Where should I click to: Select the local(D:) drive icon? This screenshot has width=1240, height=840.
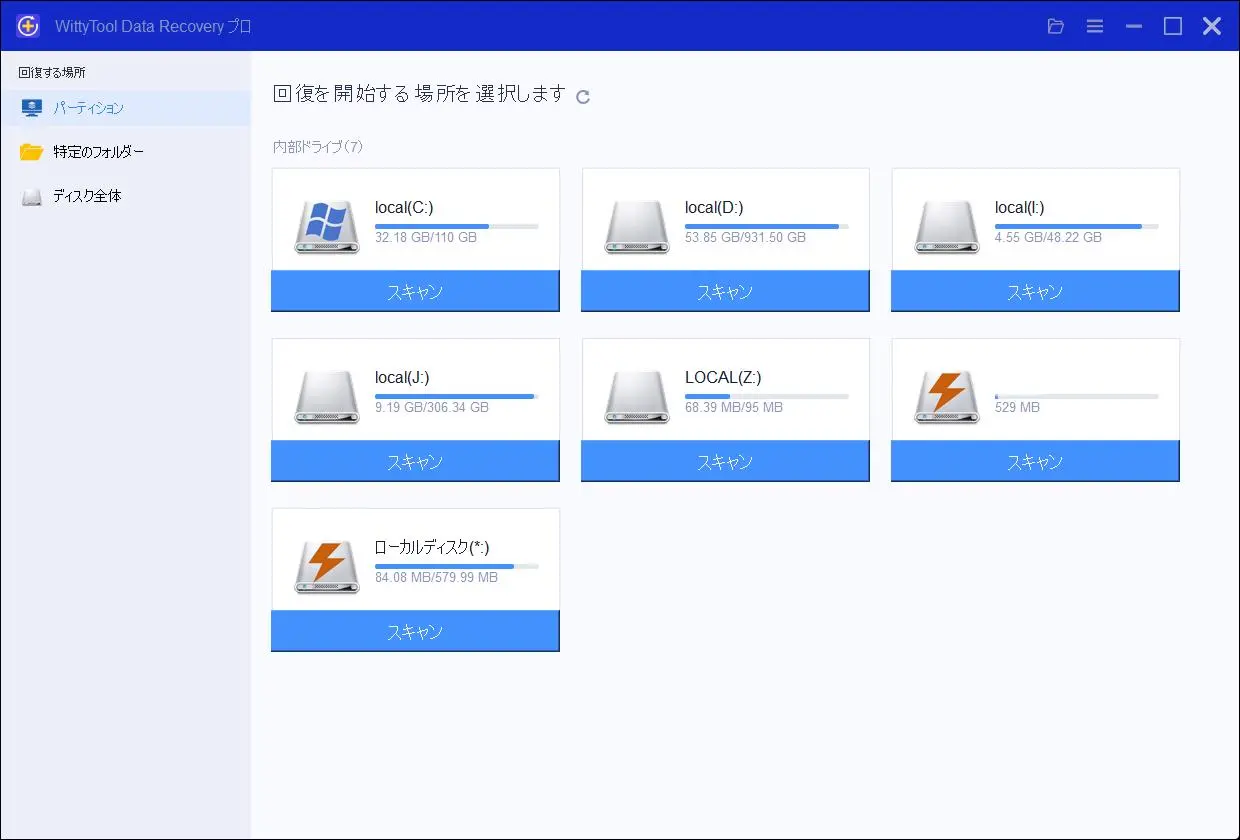[636, 225]
